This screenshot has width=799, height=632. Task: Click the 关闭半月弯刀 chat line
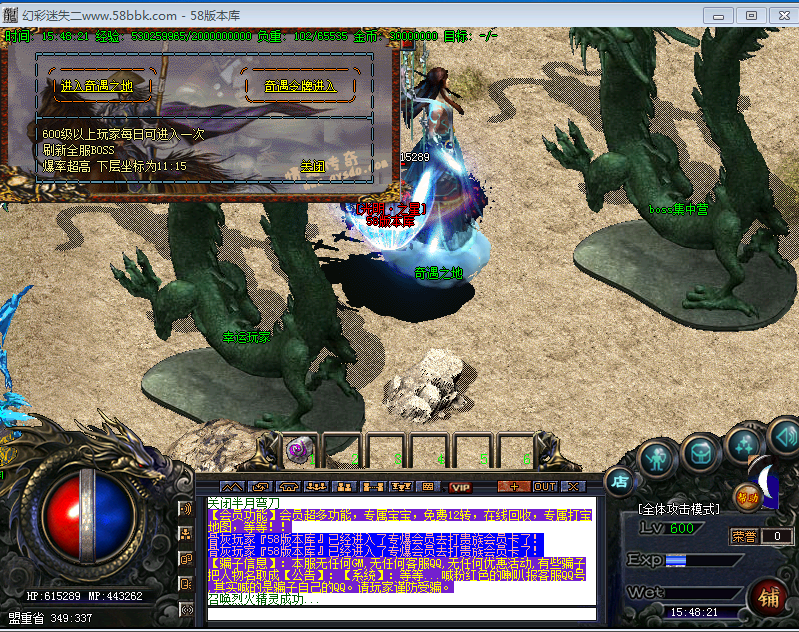click(244, 503)
